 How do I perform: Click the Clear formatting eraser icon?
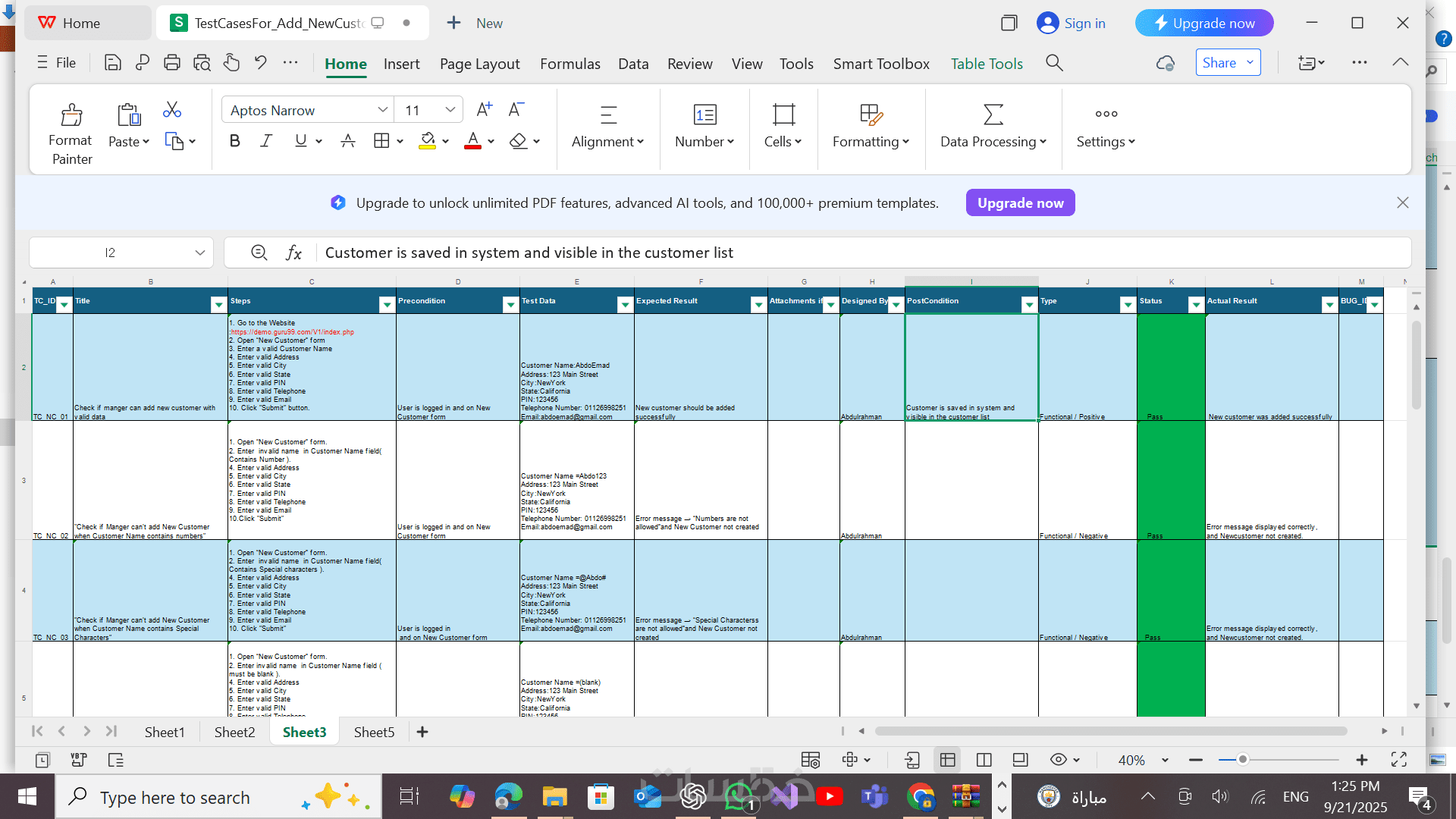pos(518,141)
